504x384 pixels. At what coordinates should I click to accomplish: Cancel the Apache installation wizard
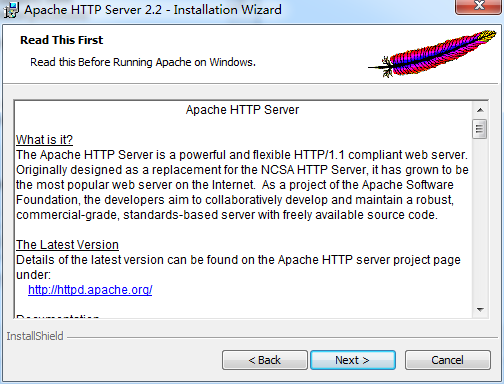pyautogui.click(x=447, y=360)
